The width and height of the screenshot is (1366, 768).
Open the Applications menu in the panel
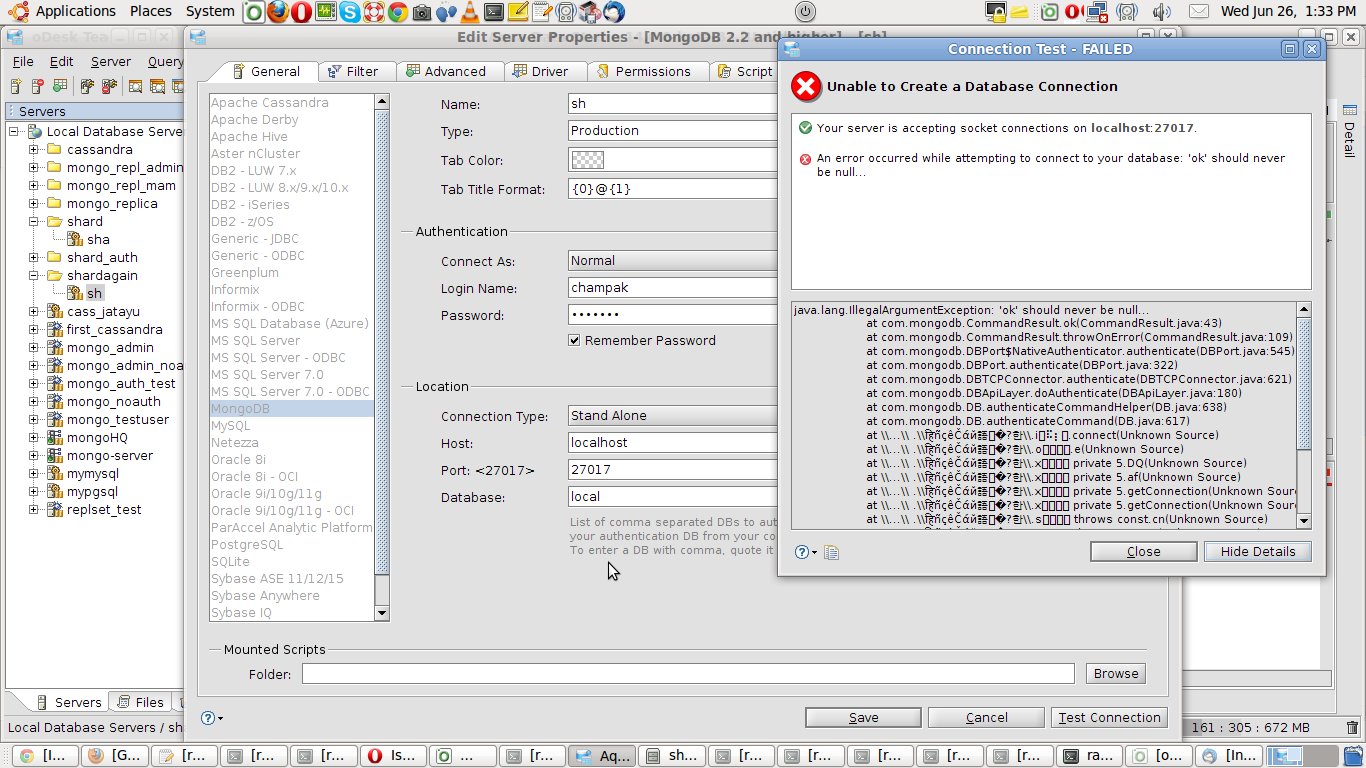point(76,12)
